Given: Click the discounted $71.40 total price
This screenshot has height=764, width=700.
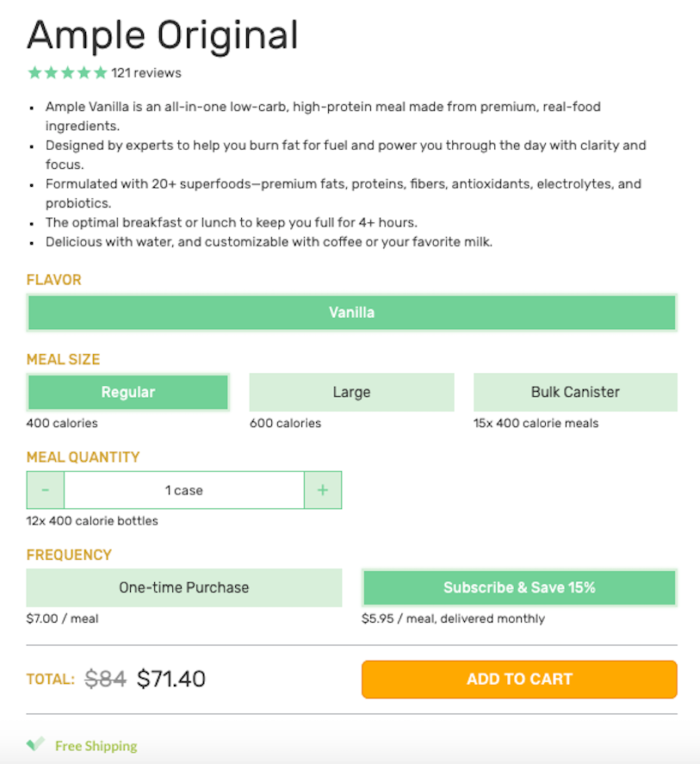Looking at the screenshot, I should point(171,679).
